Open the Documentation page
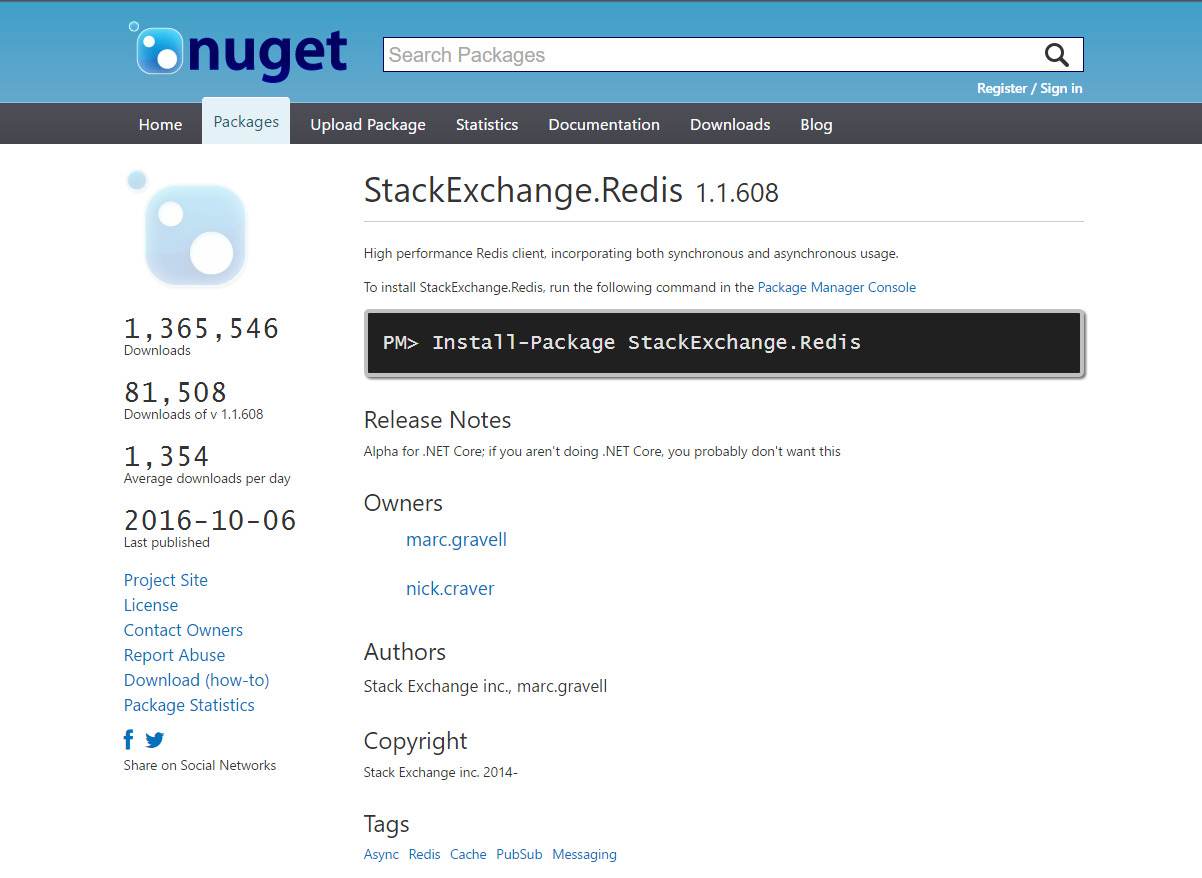The height and width of the screenshot is (878, 1202). click(x=604, y=124)
